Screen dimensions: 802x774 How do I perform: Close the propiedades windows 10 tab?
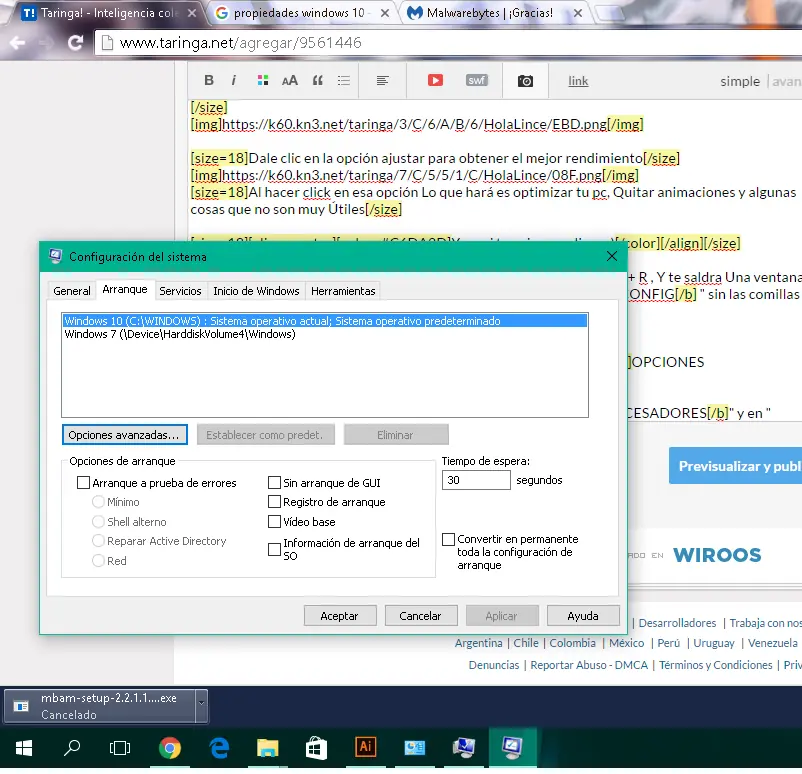click(x=385, y=13)
